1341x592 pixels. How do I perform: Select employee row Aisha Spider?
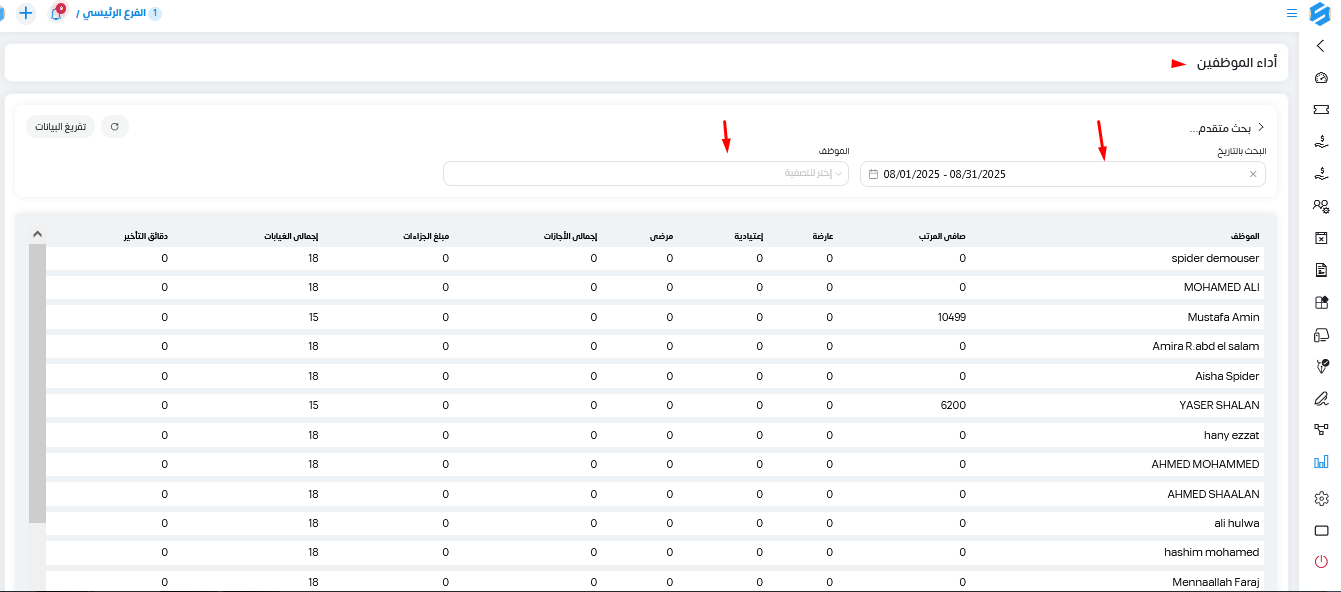[x=653, y=376]
